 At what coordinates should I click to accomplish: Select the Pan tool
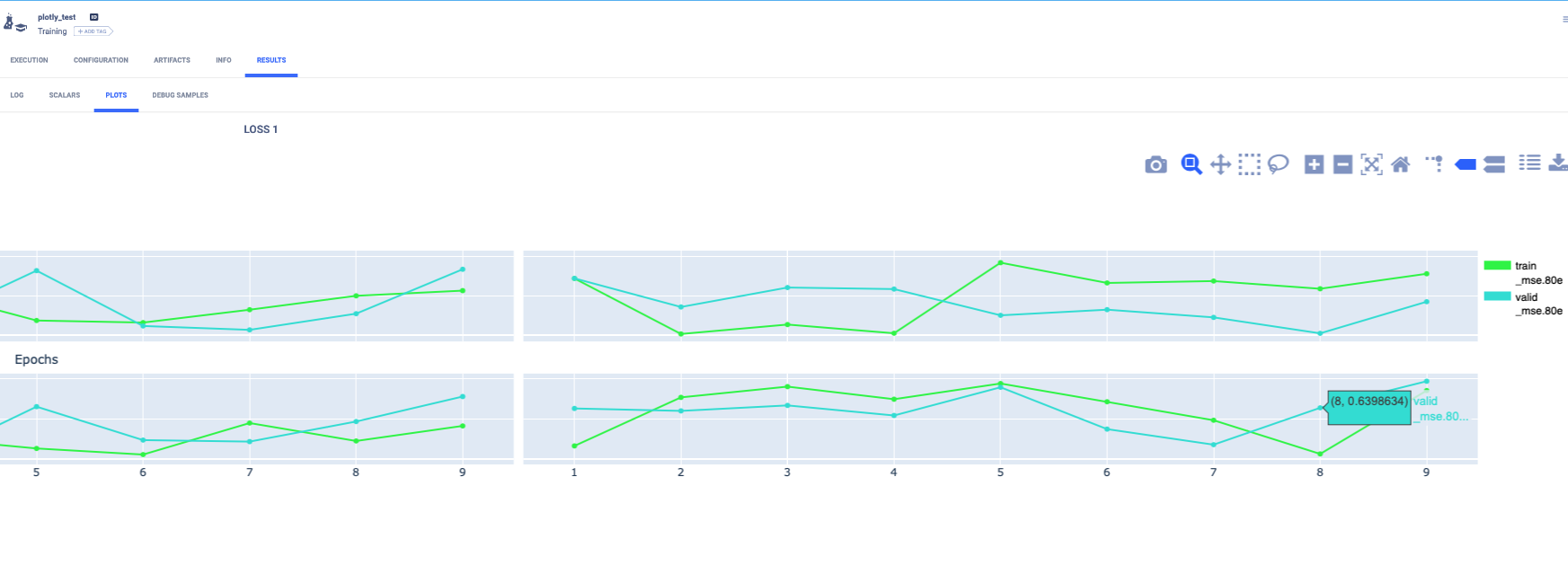click(x=1221, y=164)
